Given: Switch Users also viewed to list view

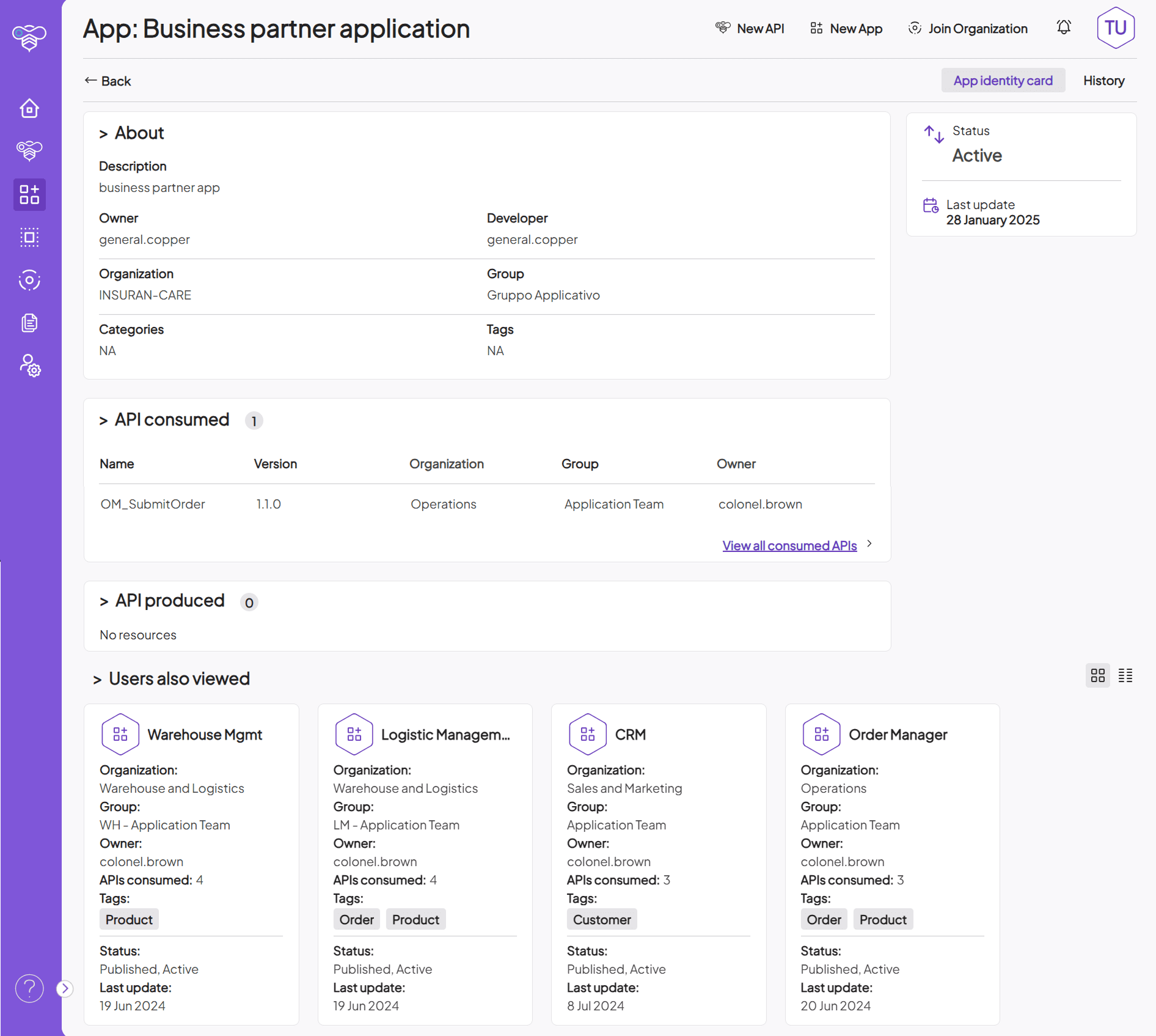Looking at the screenshot, I should (x=1126, y=675).
